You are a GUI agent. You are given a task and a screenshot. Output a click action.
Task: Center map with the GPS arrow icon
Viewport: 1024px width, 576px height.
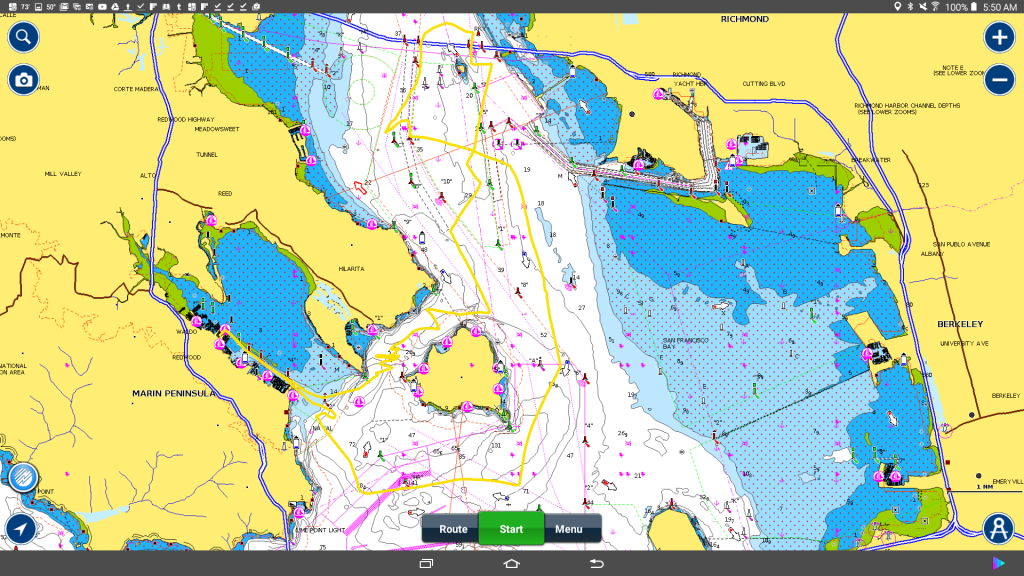click(x=21, y=529)
